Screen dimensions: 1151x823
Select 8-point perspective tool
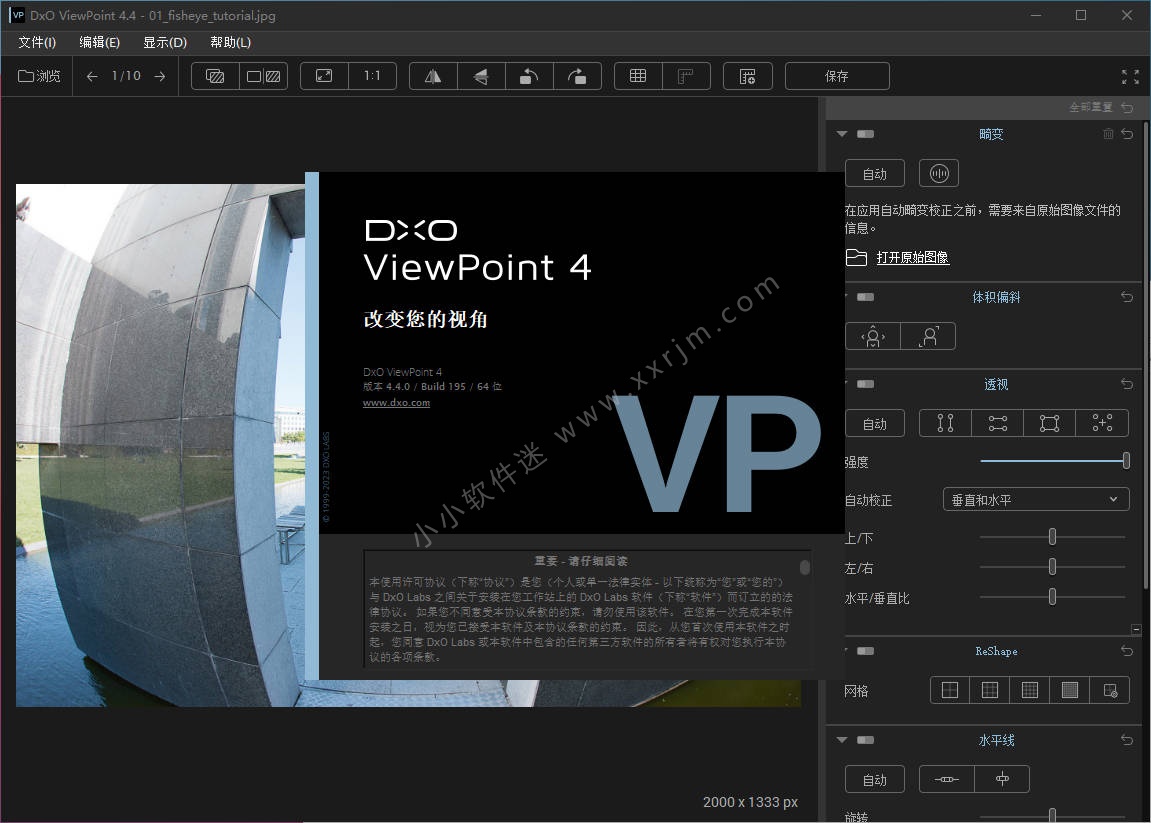pyautogui.click(x=1102, y=423)
